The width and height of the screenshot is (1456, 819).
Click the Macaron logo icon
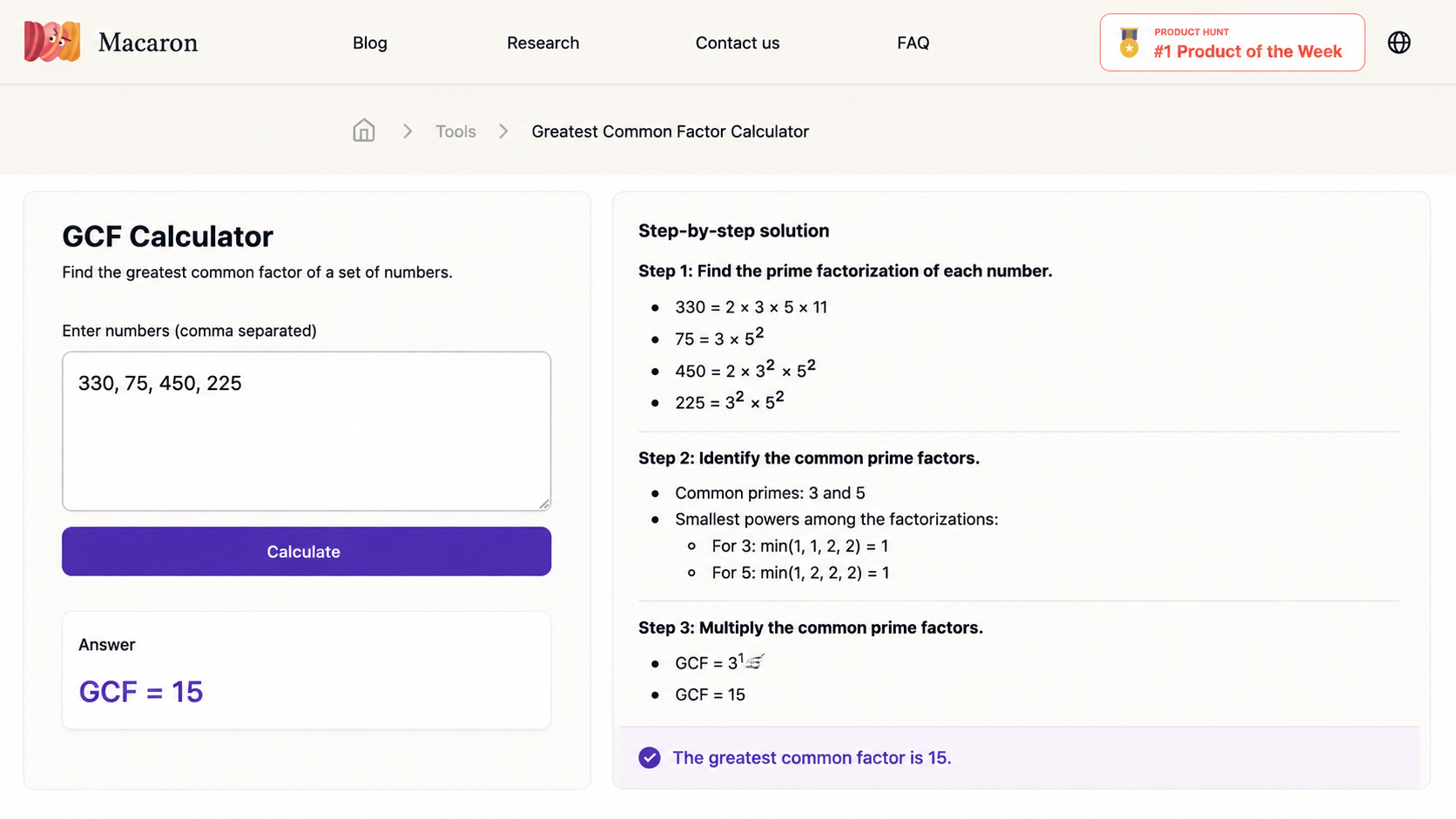pyautogui.click(x=52, y=42)
